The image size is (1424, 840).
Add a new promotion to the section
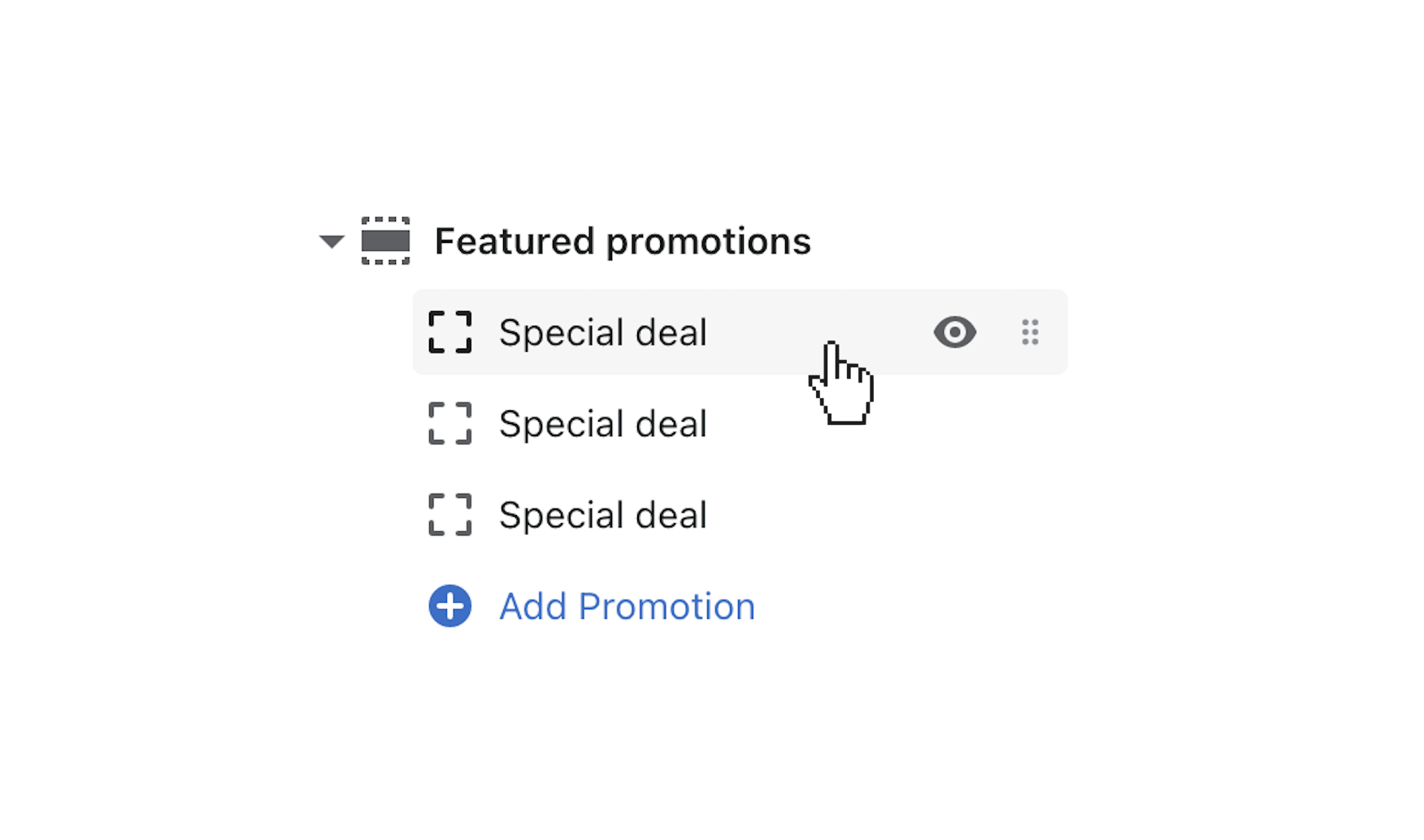click(626, 605)
